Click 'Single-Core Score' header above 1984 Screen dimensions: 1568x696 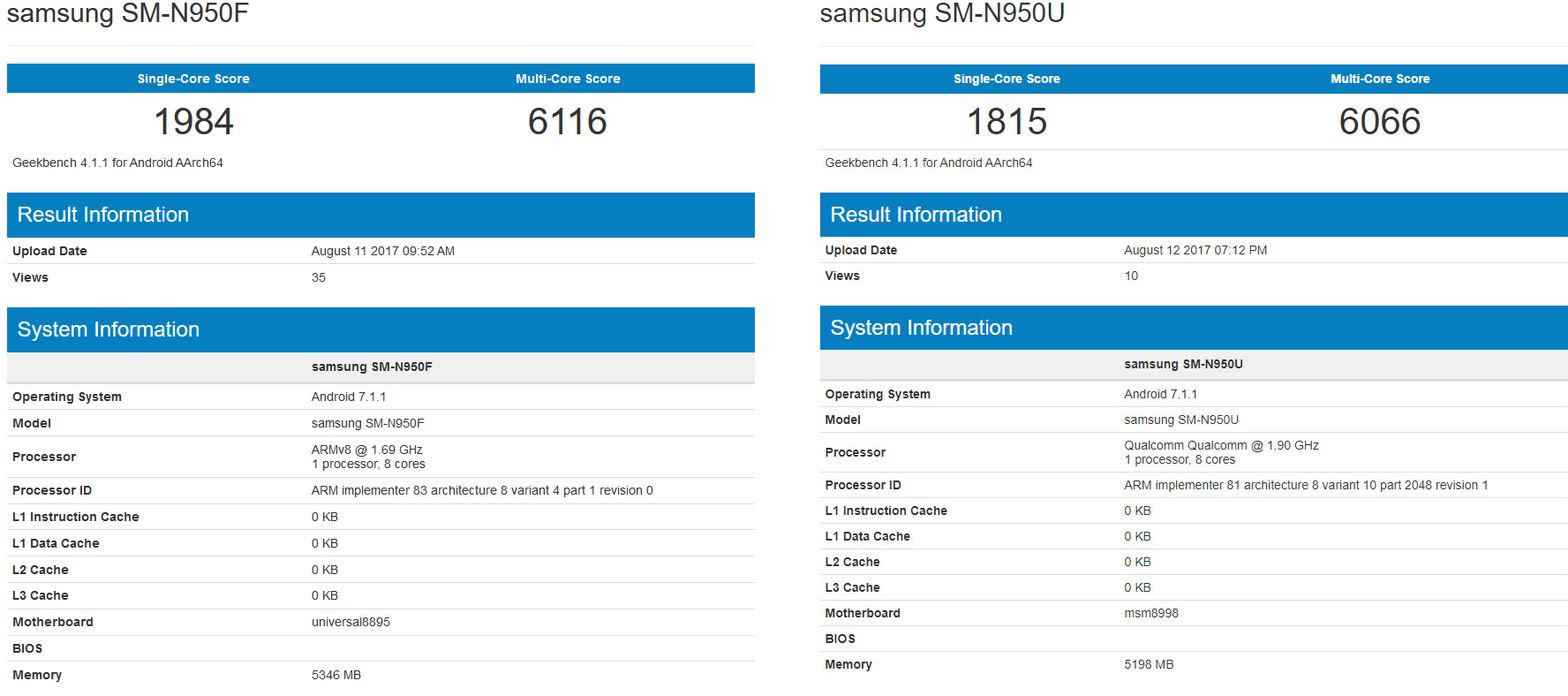(x=193, y=79)
